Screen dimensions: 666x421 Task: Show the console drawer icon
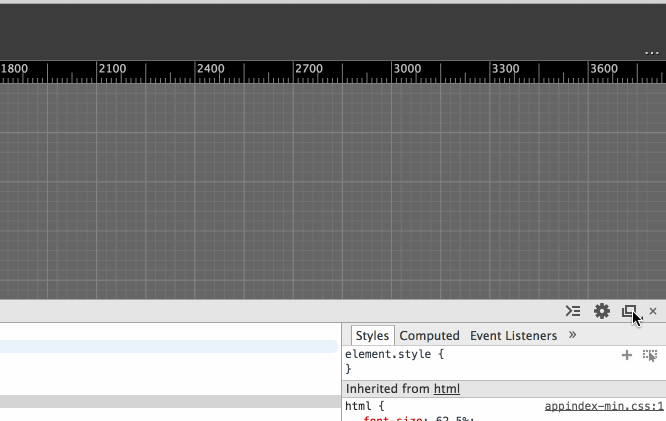click(572, 311)
